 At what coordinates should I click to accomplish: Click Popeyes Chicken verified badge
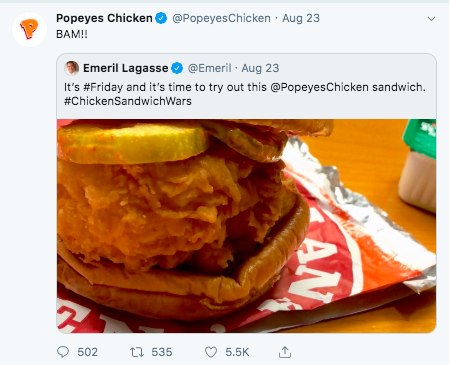[x=162, y=18]
